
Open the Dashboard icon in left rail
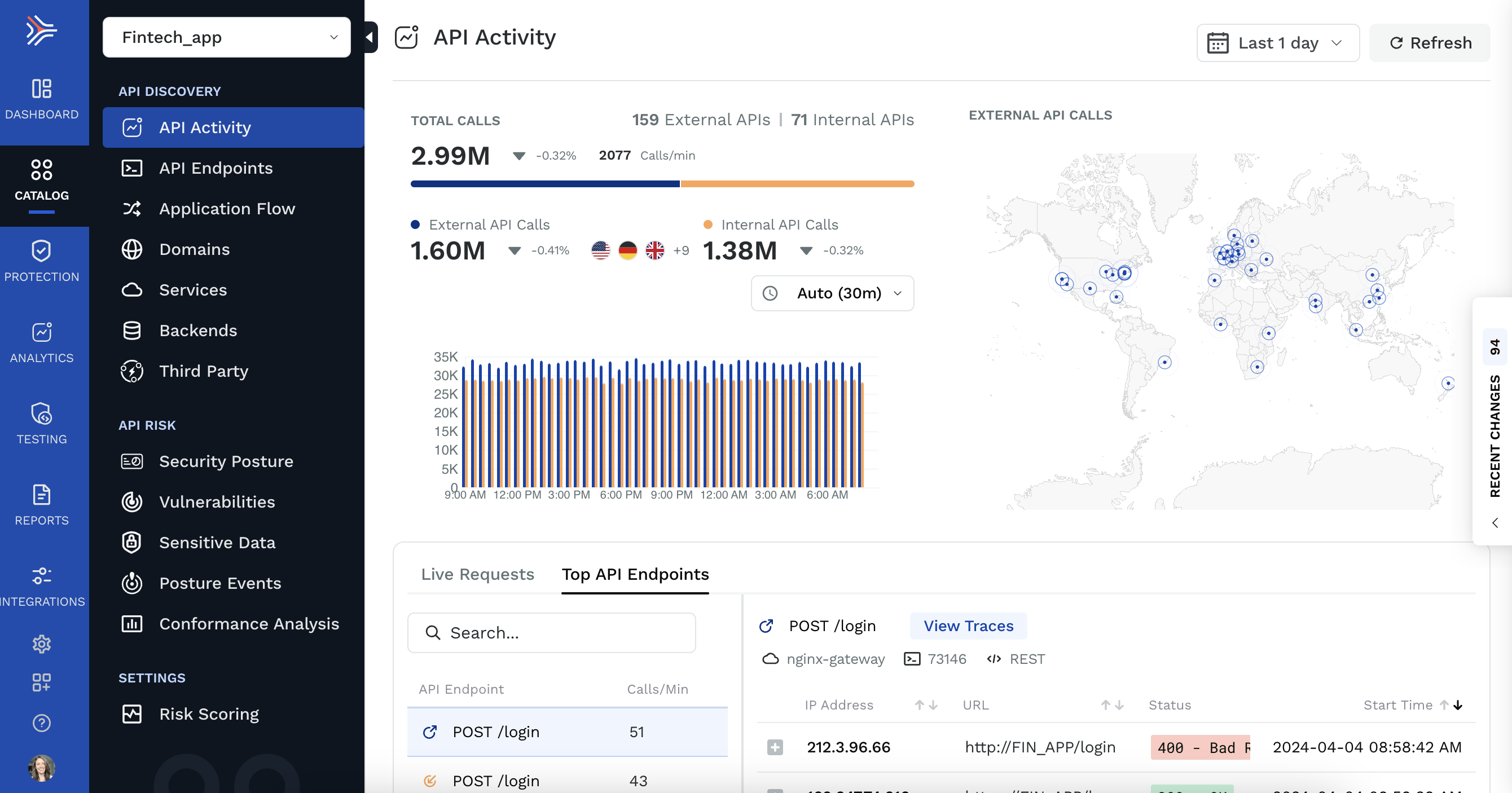tap(42, 99)
